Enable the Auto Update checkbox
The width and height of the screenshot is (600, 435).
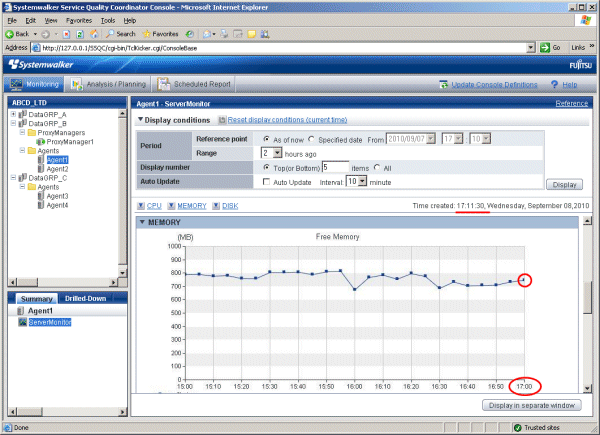(x=266, y=182)
